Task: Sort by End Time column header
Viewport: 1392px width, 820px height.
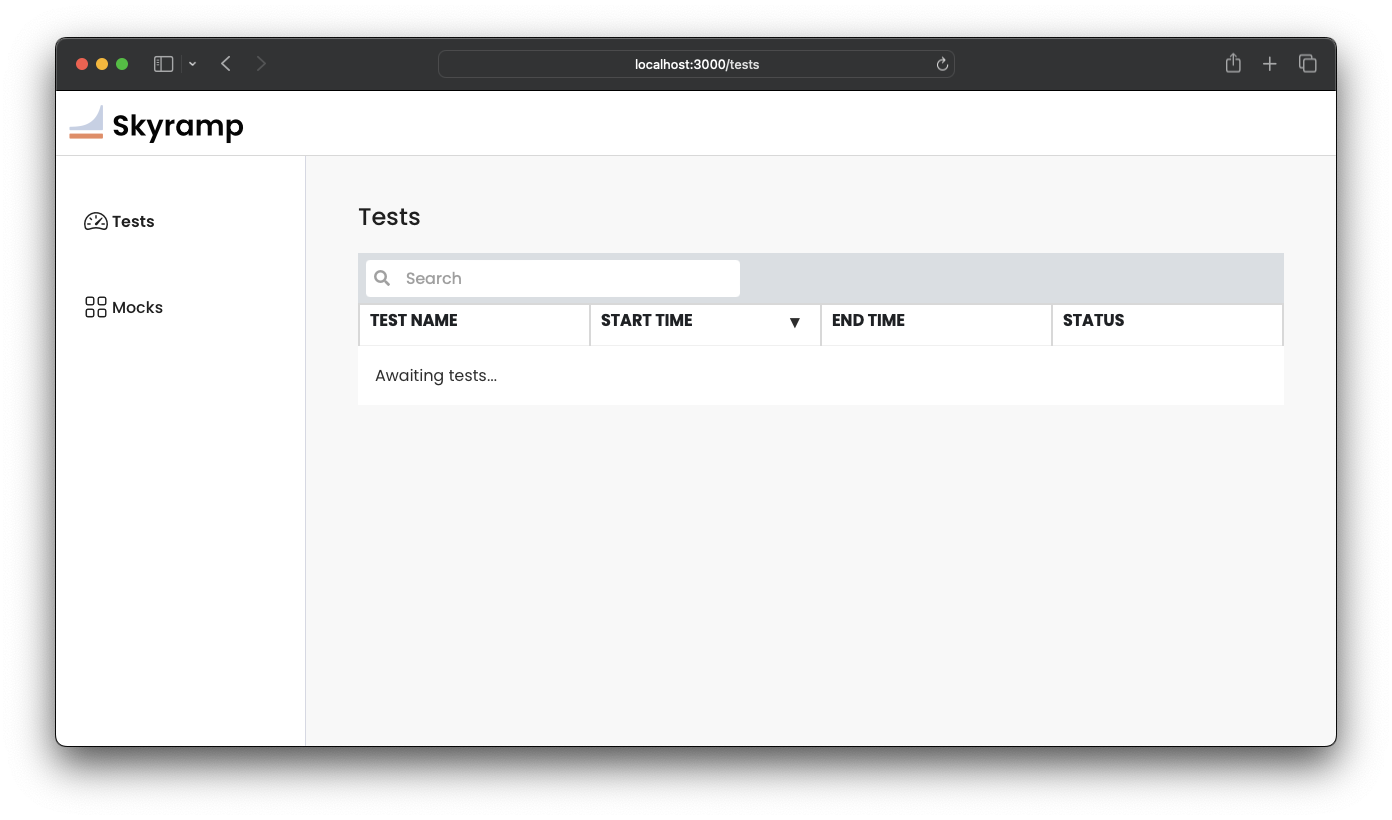Action: coord(868,321)
